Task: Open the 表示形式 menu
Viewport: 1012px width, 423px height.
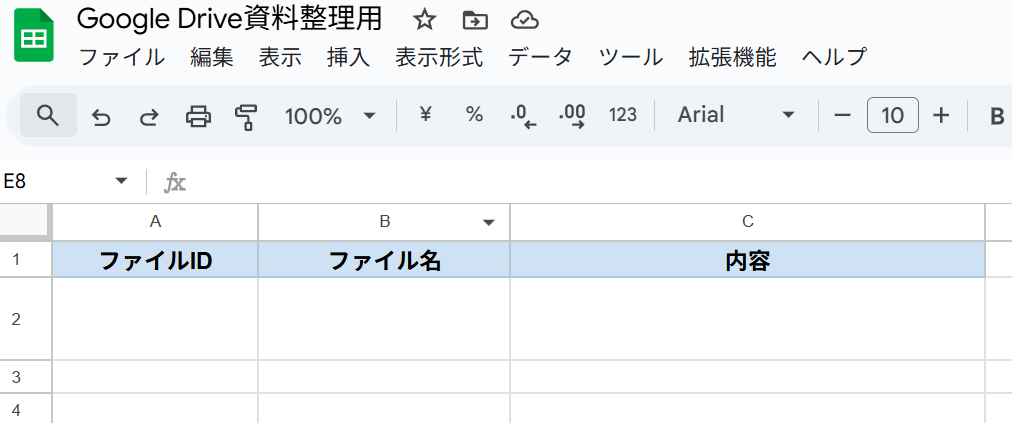Action: pyautogui.click(x=439, y=57)
